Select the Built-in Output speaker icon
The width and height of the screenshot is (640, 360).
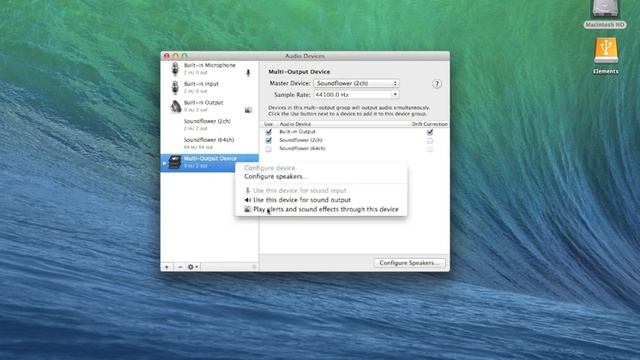pyautogui.click(x=176, y=107)
